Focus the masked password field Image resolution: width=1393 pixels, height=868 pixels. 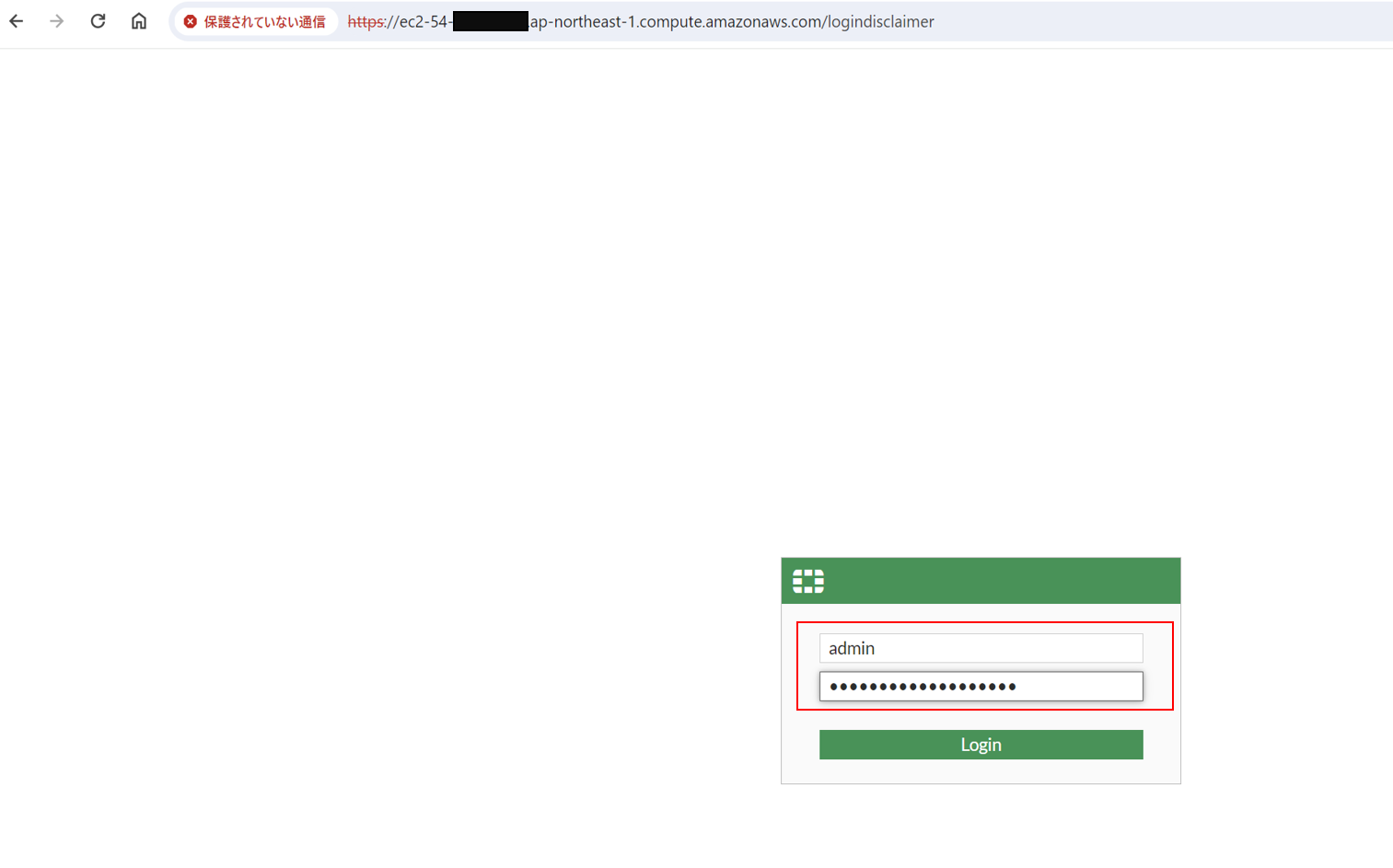(x=981, y=686)
